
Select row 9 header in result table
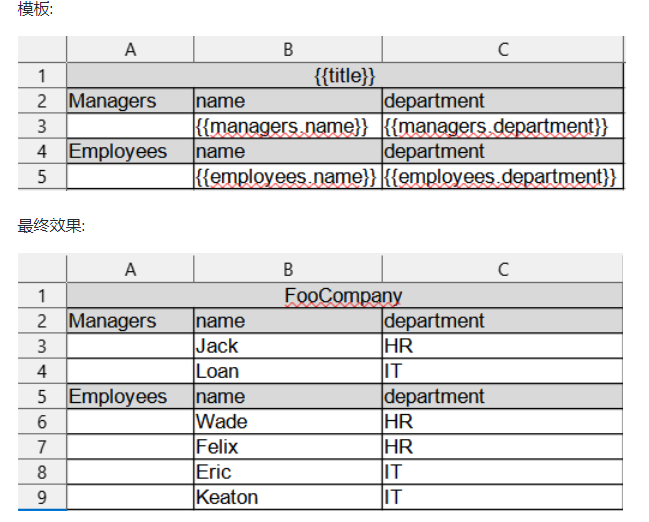(42, 497)
